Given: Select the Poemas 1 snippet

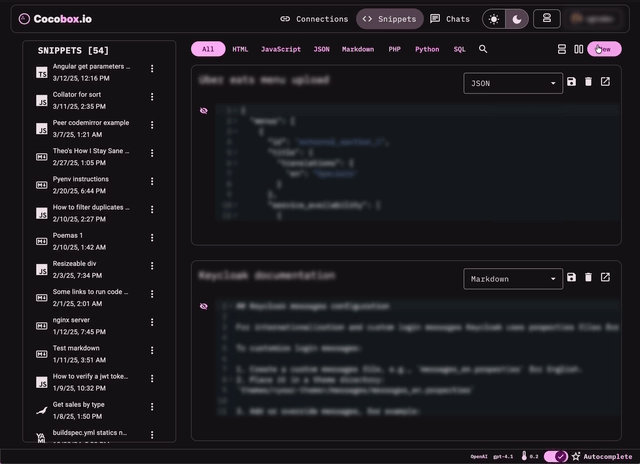Looking at the screenshot, I should 91,241.
